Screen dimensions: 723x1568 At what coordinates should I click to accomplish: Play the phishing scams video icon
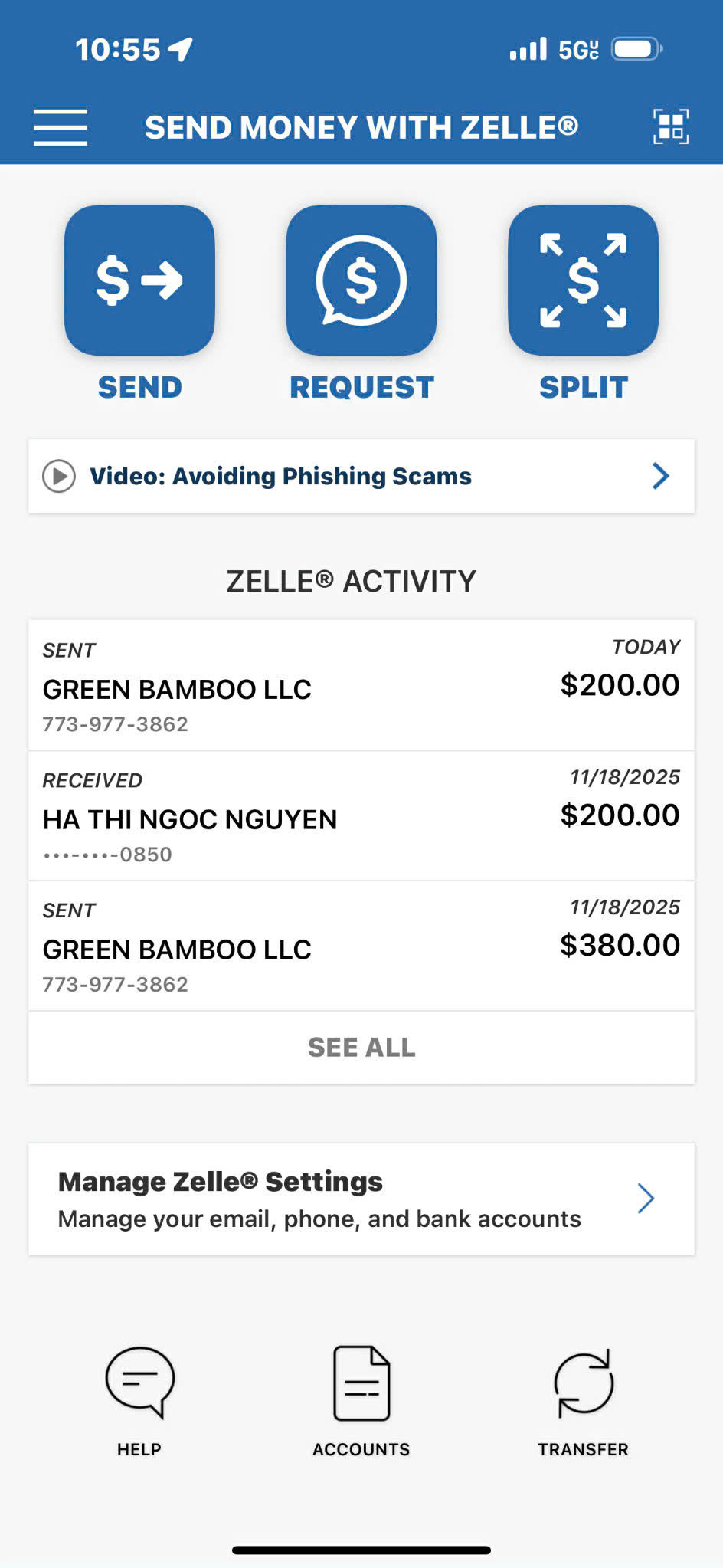coord(59,476)
